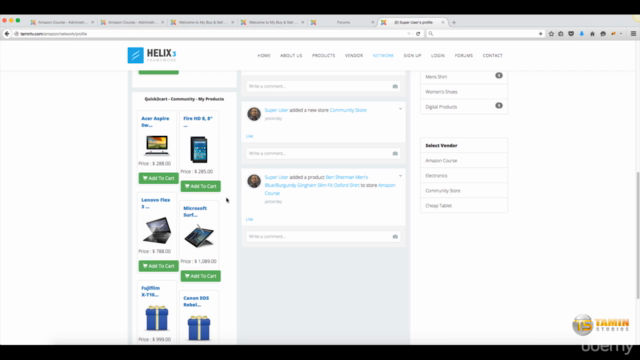This screenshot has width=640, height=360.
Task: Click camera icon in Community Store comment box
Action: tap(395, 153)
